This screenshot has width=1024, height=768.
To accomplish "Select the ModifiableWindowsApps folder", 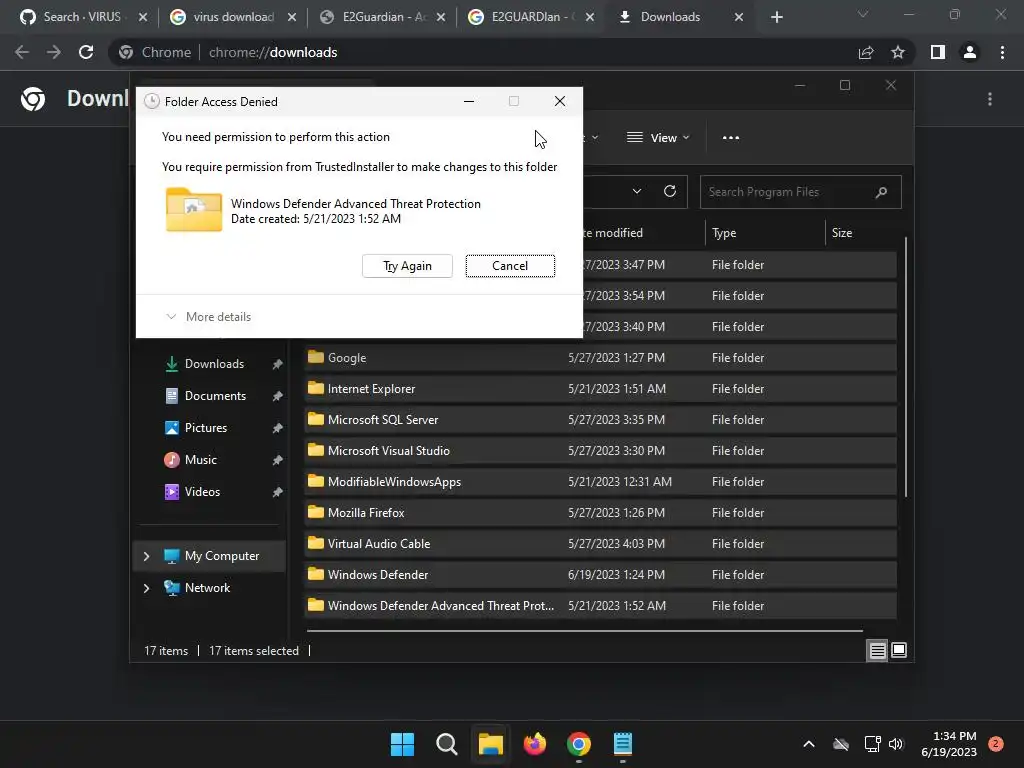I will [600, 482].
